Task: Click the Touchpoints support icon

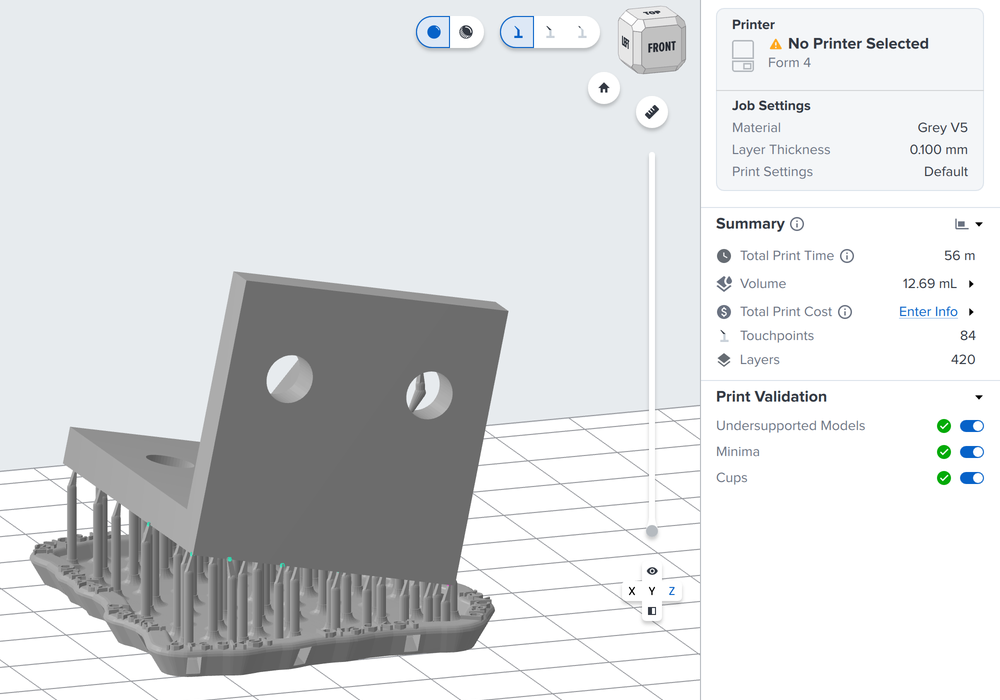Action: click(724, 336)
